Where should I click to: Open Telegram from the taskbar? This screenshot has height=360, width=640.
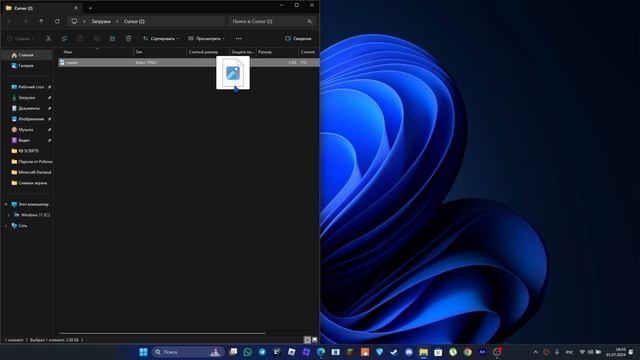pyautogui.click(x=262, y=352)
